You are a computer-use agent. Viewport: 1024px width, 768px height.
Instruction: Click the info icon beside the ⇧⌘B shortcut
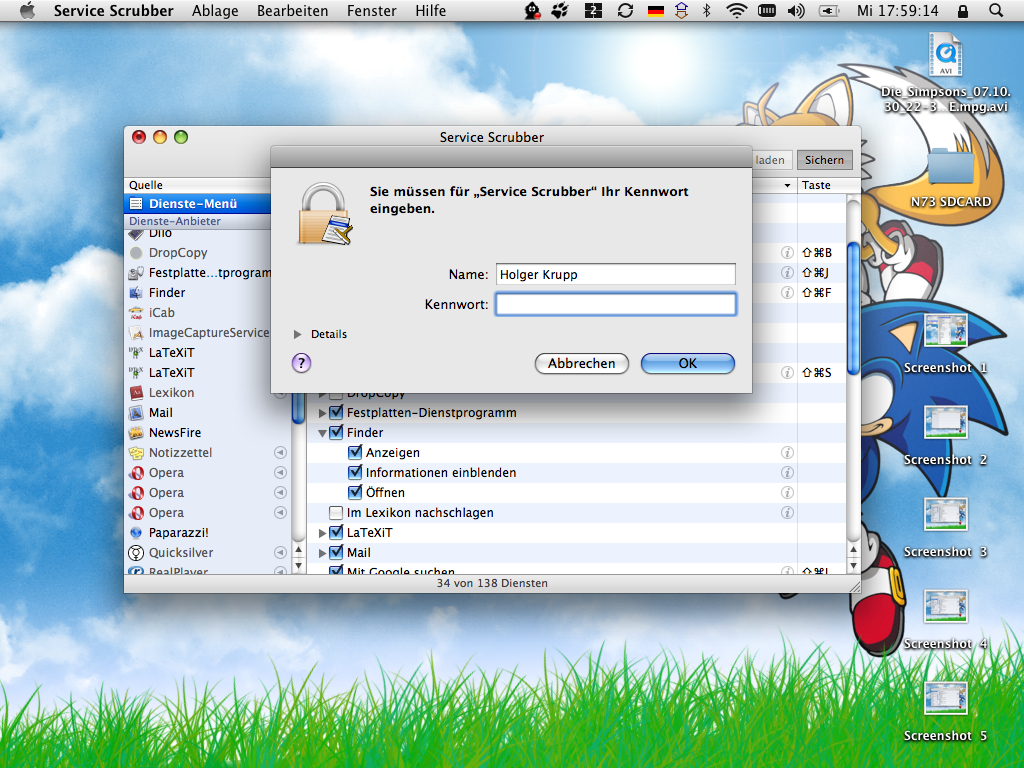point(788,253)
